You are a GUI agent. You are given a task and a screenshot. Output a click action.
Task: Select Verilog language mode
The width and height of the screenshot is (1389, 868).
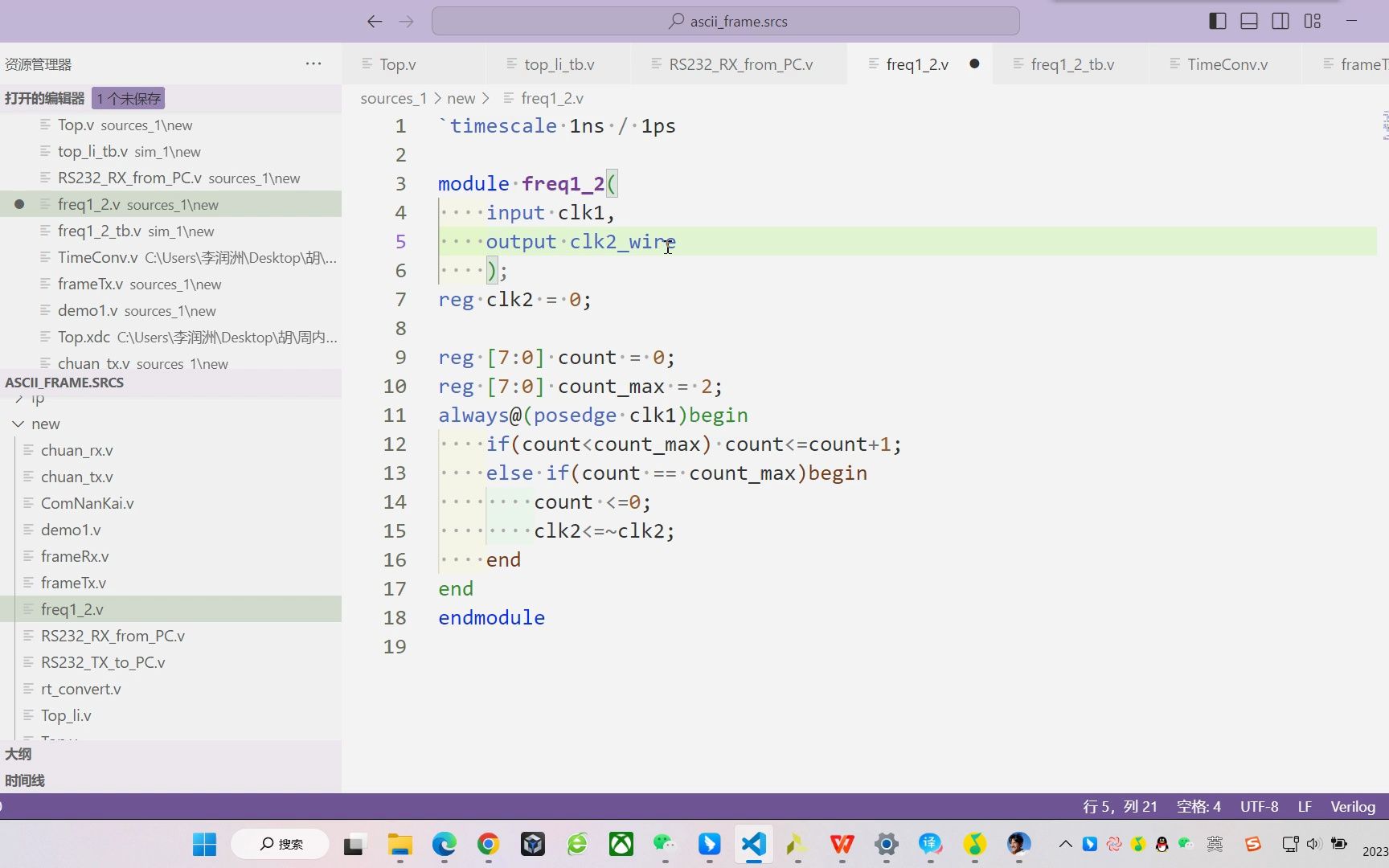[1353, 806]
